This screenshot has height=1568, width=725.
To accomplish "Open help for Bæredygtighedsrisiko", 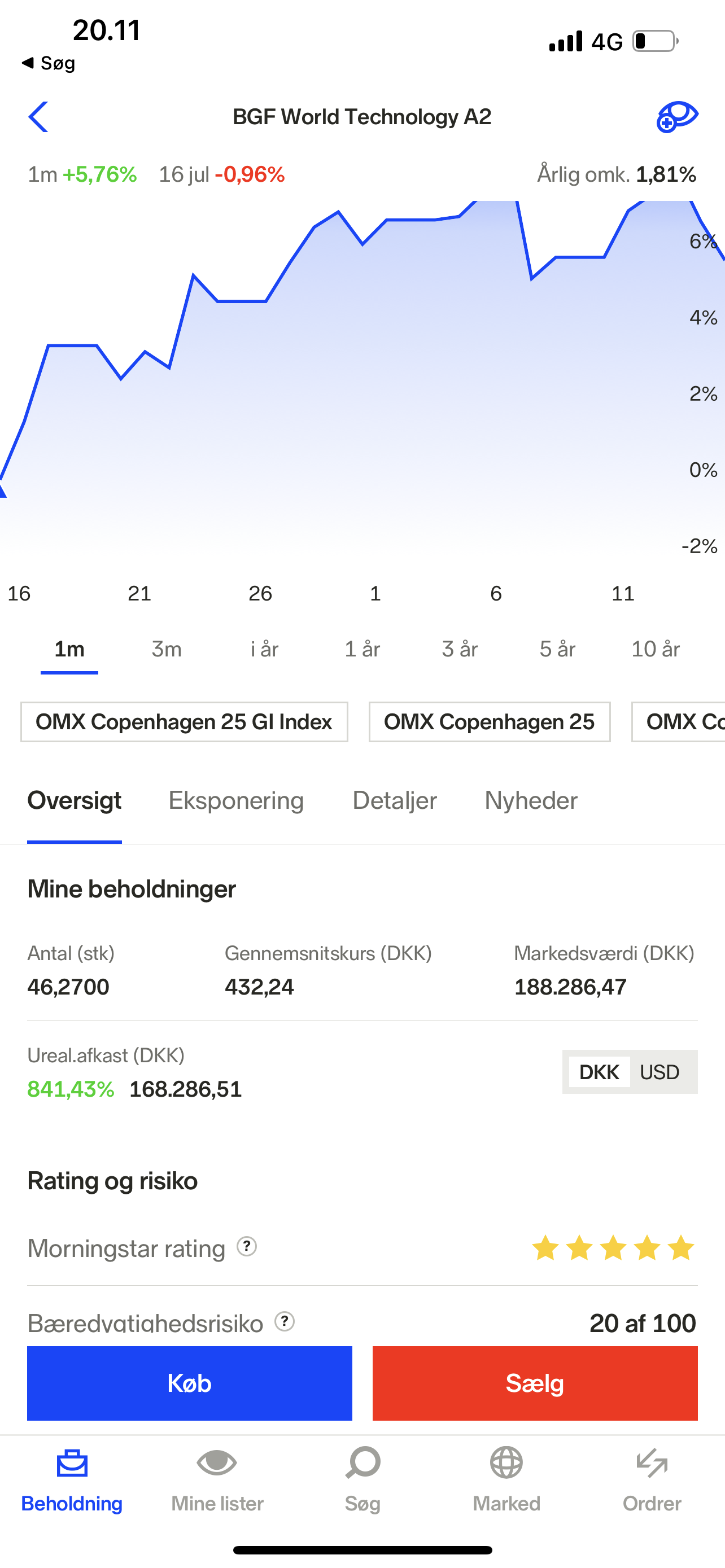I will tap(284, 1321).
